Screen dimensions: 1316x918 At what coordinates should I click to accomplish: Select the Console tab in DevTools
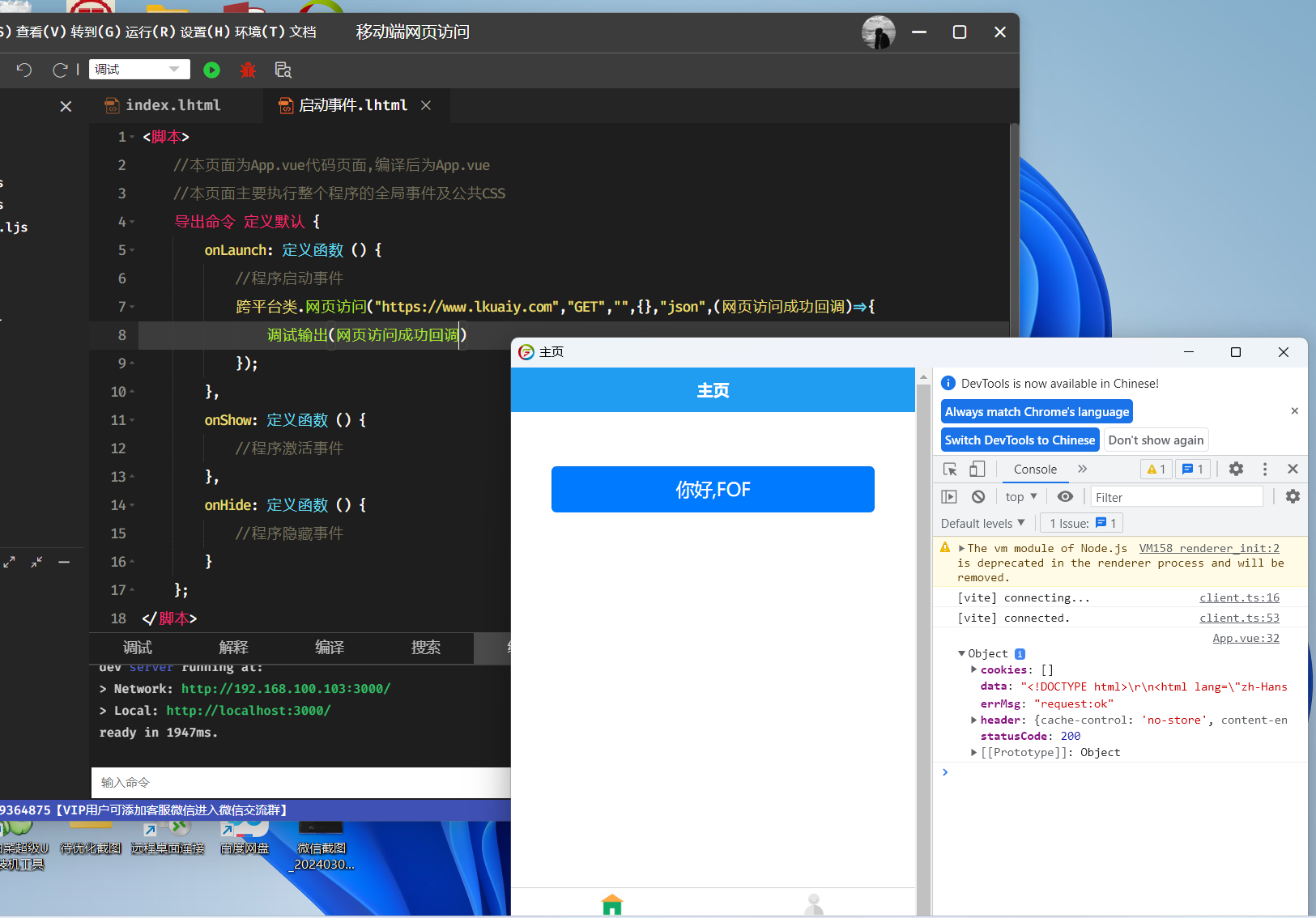1035,470
